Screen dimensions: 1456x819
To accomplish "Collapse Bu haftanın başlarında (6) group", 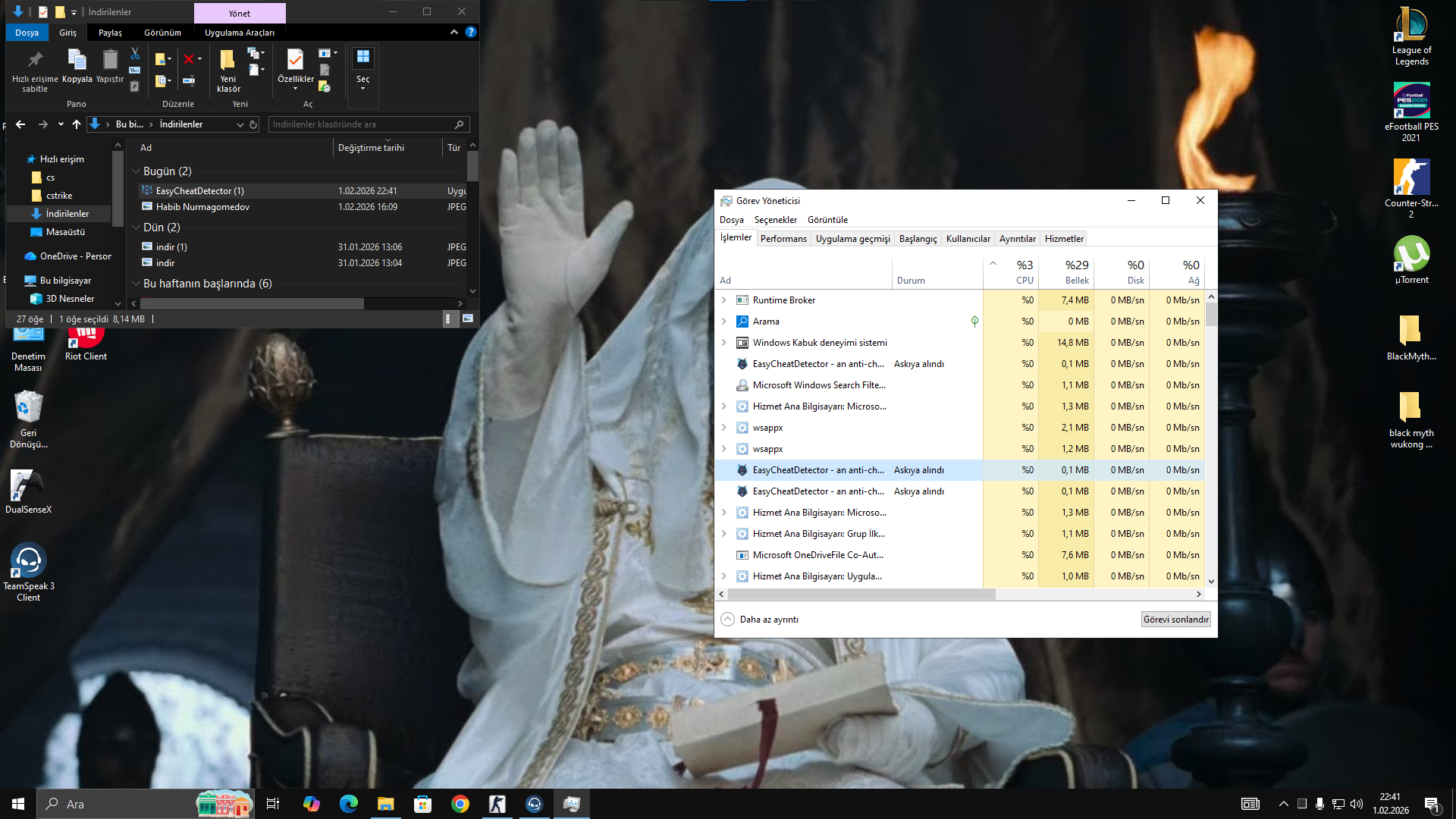I will [136, 284].
